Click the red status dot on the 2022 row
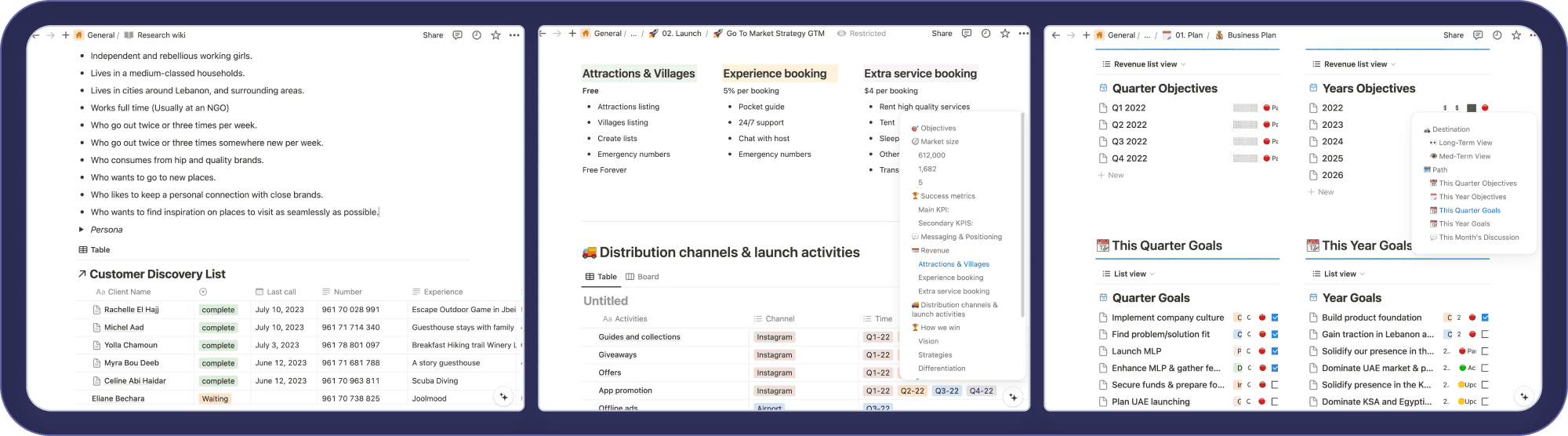This screenshot has height=436, width=1568. pyautogui.click(x=1485, y=108)
